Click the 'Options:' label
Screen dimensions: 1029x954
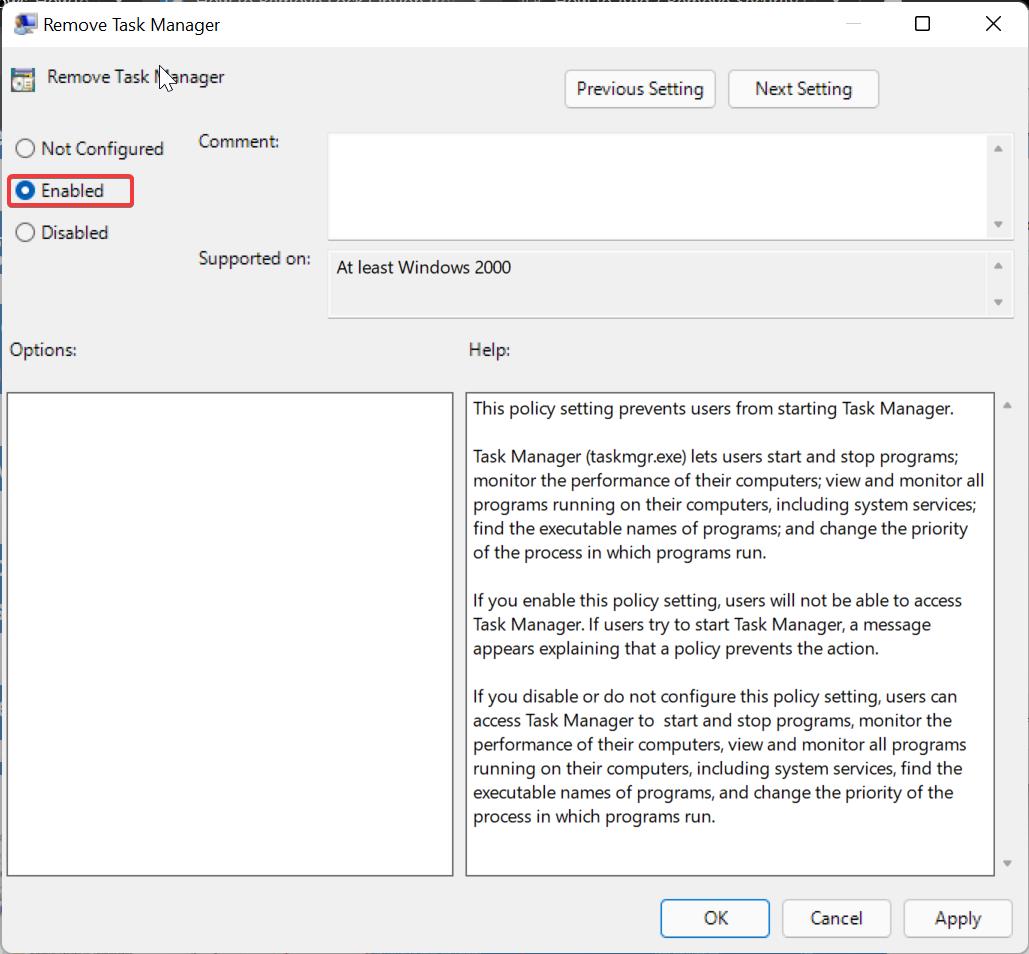click(43, 350)
